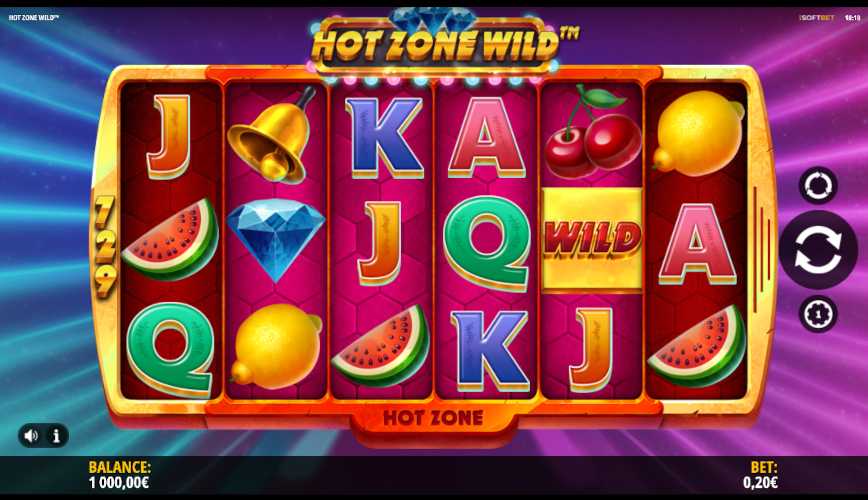Click the WILD symbol on the reels
The width and height of the screenshot is (868, 500).
pyautogui.click(x=592, y=239)
